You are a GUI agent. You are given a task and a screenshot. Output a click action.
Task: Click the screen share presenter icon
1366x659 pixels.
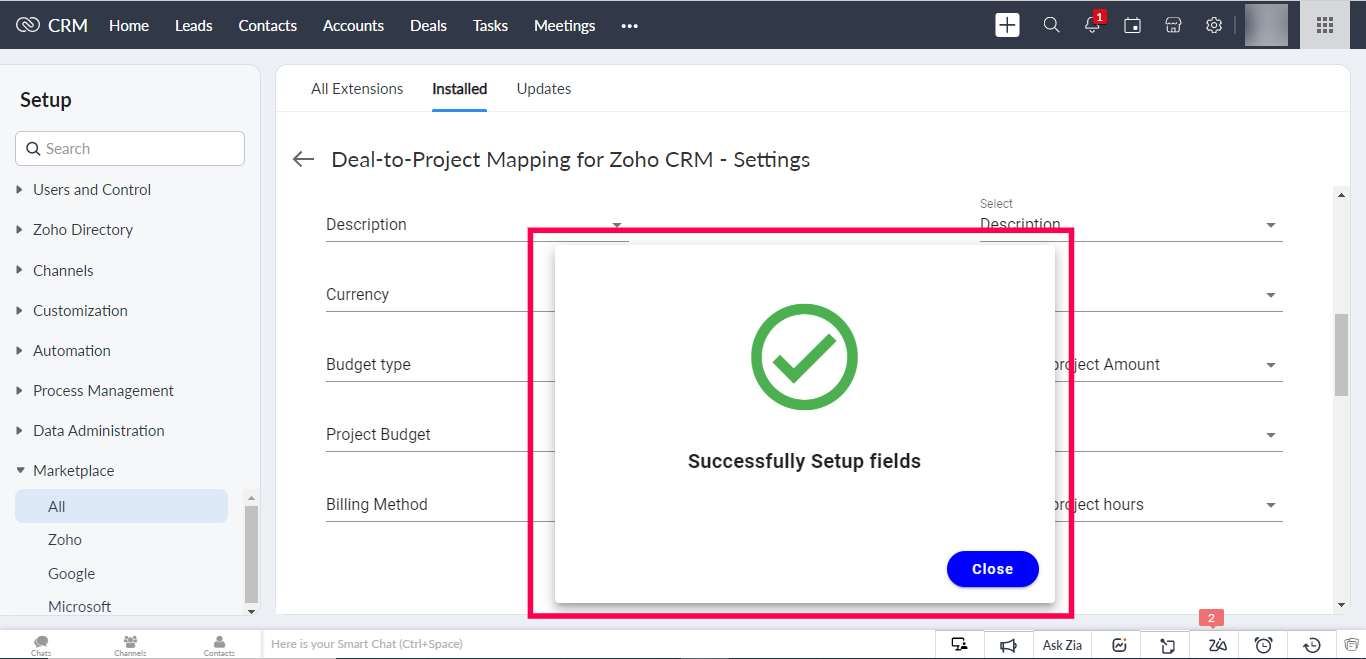960,645
